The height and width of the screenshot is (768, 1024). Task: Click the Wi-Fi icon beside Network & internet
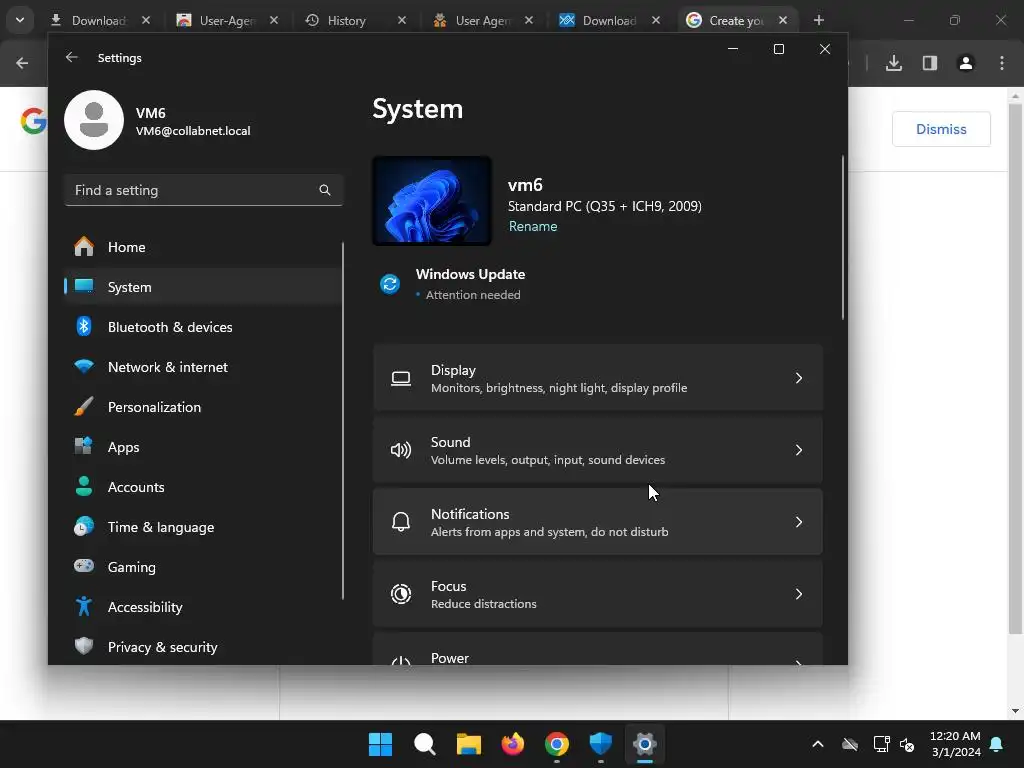coord(84,366)
